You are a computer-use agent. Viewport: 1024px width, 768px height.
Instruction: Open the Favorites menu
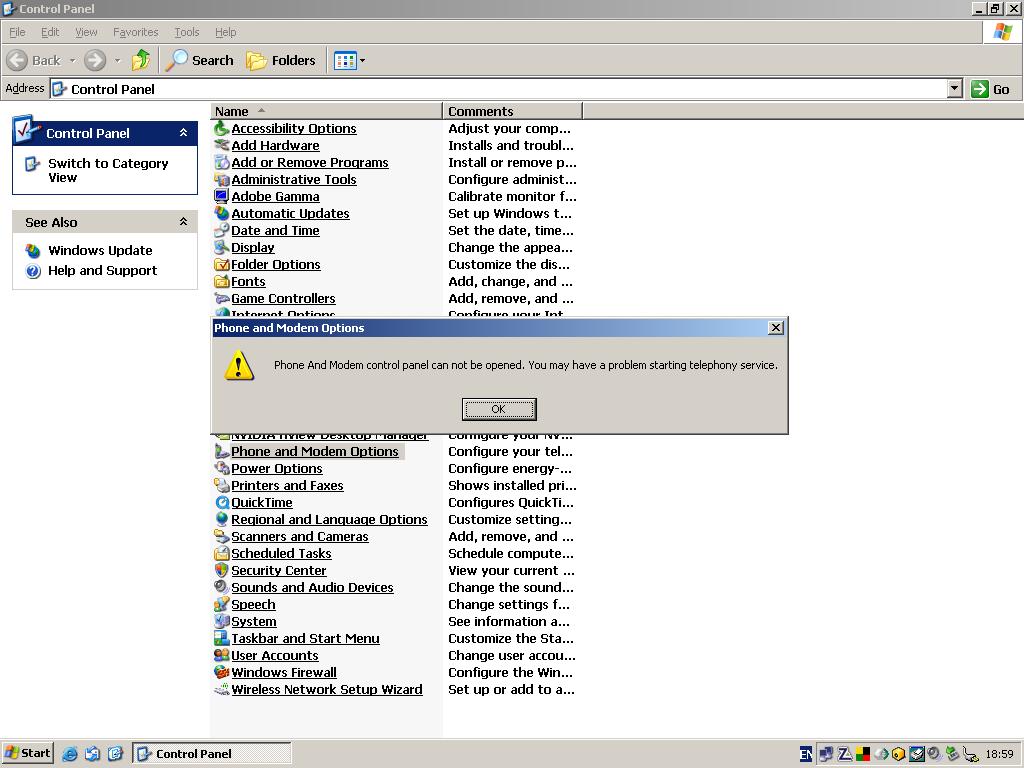coord(136,32)
